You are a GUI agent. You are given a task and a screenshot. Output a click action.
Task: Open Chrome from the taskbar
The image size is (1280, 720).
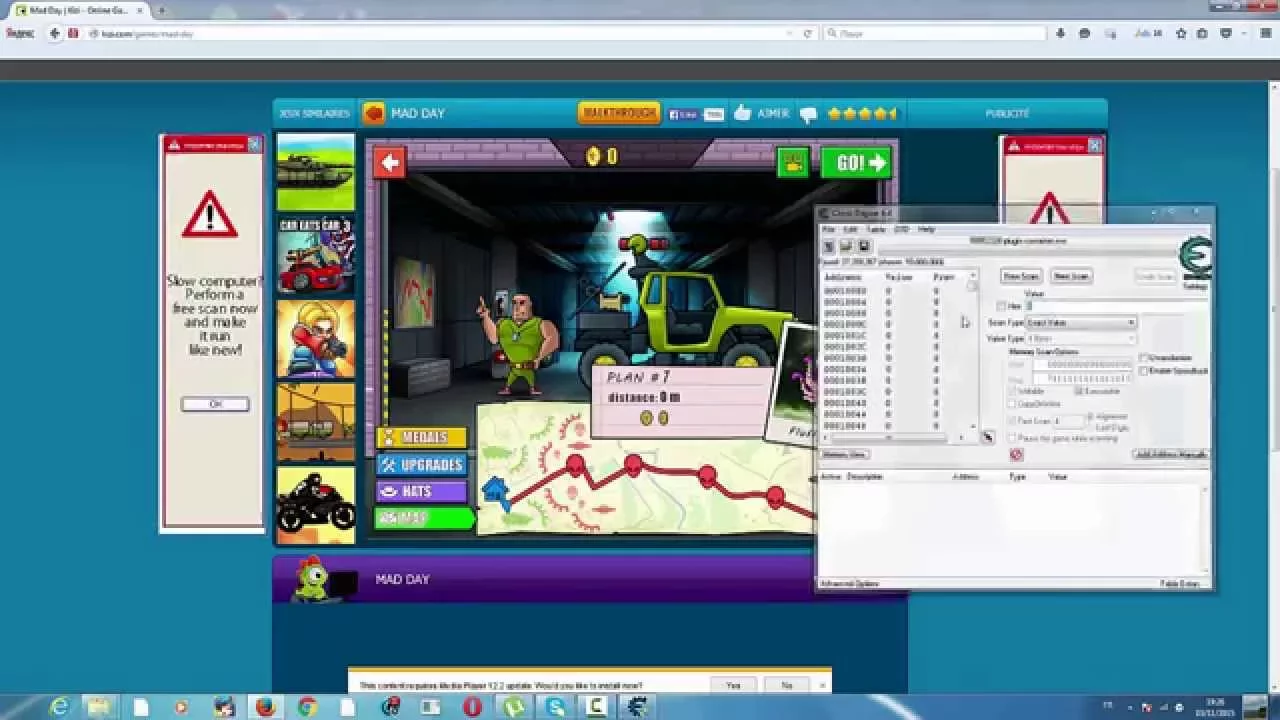click(307, 707)
